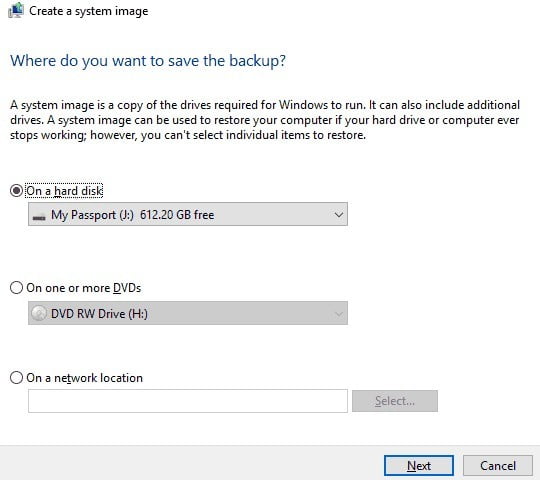This screenshot has height=480, width=540.
Task: Click the DVD RW Drive (H:) combo box text
Action: (x=99, y=314)
